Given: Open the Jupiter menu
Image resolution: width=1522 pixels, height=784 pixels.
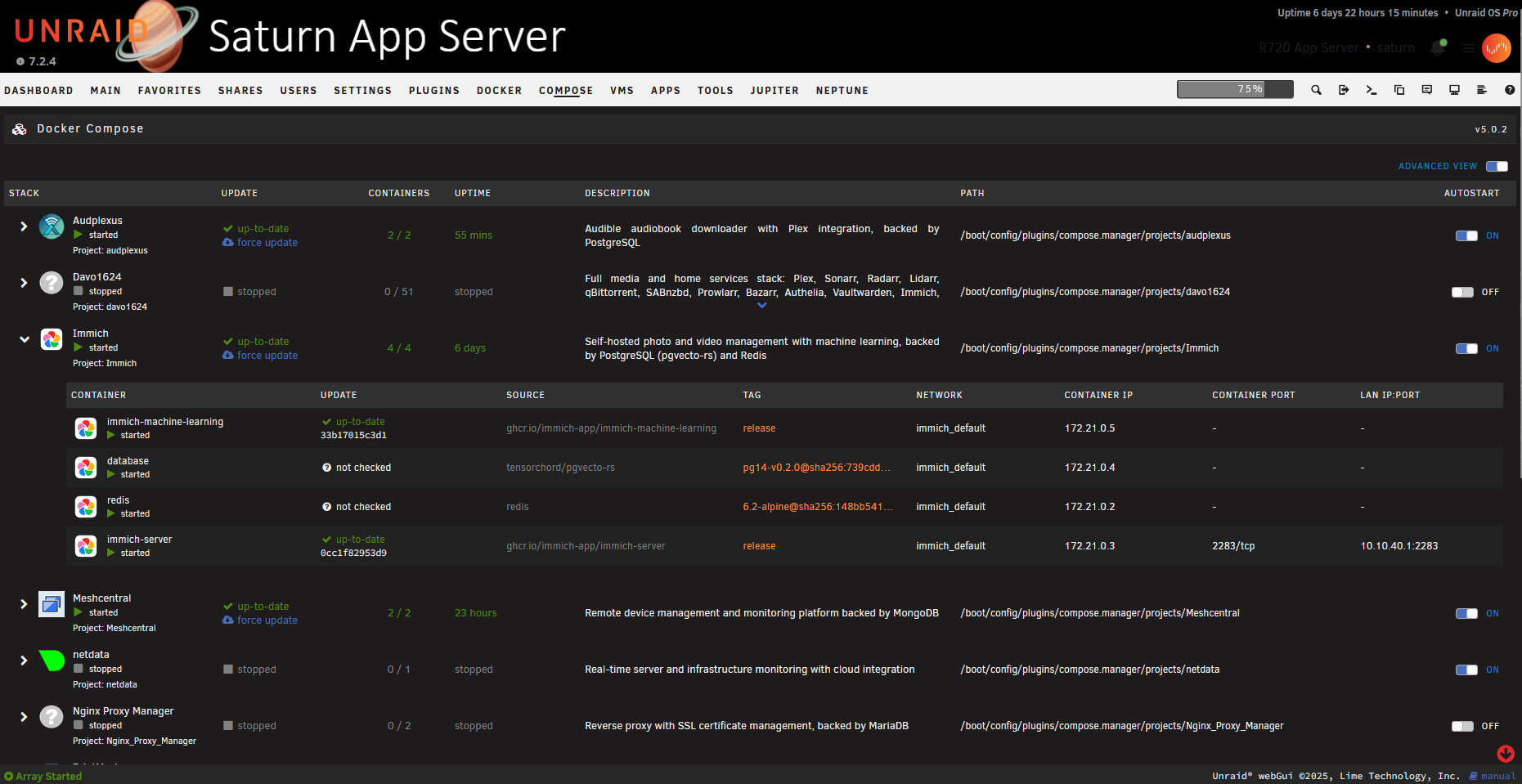Looking at the screenshot, I should tap(774, 91).
